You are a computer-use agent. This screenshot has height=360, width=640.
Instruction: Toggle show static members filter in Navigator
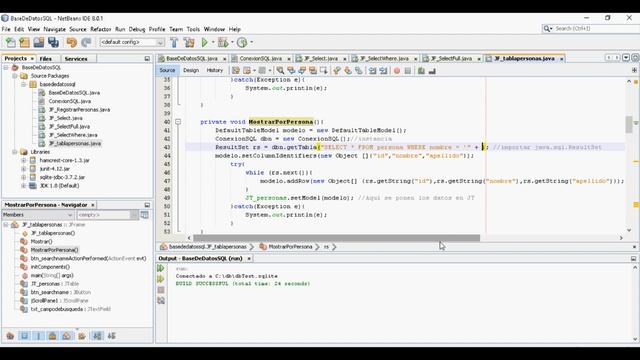[38, 336]
